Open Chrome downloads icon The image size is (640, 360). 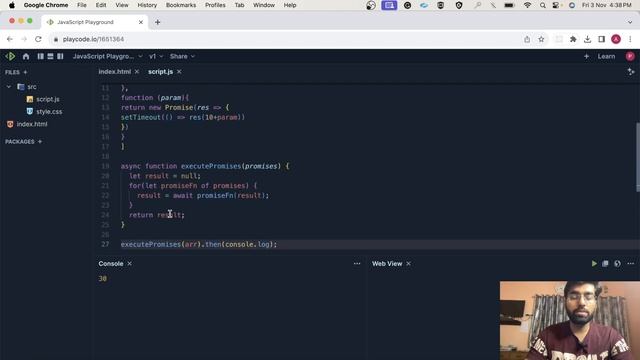click(587, 39)
